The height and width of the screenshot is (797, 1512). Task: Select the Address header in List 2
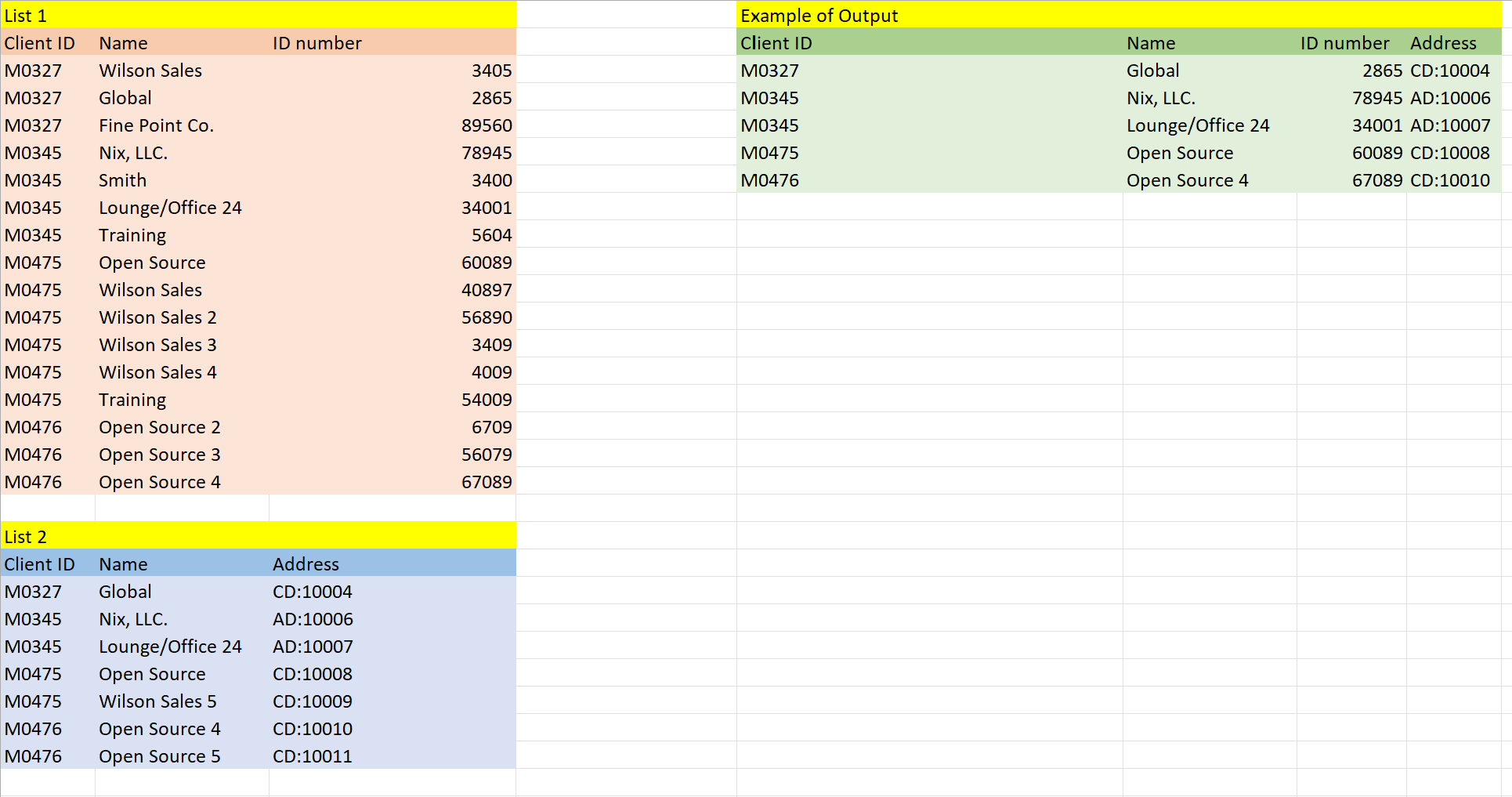(306, 563)
